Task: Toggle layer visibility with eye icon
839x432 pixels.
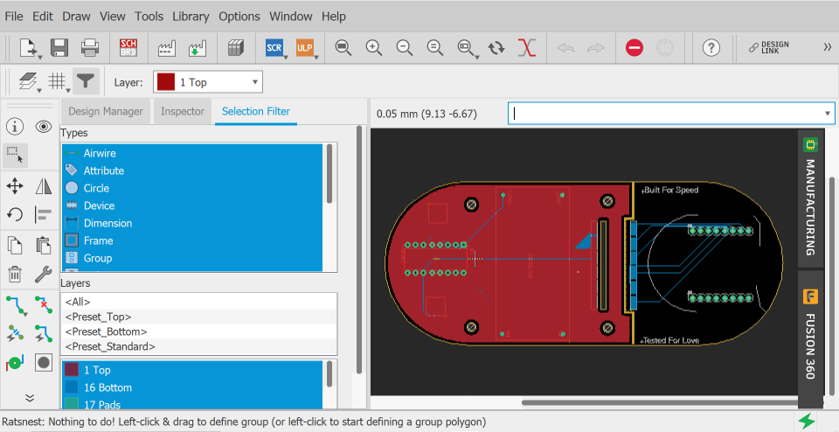Action: click(44, 127)
